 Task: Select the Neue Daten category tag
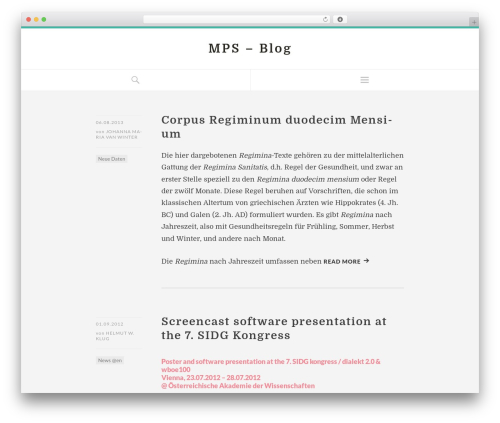[111, 159]
